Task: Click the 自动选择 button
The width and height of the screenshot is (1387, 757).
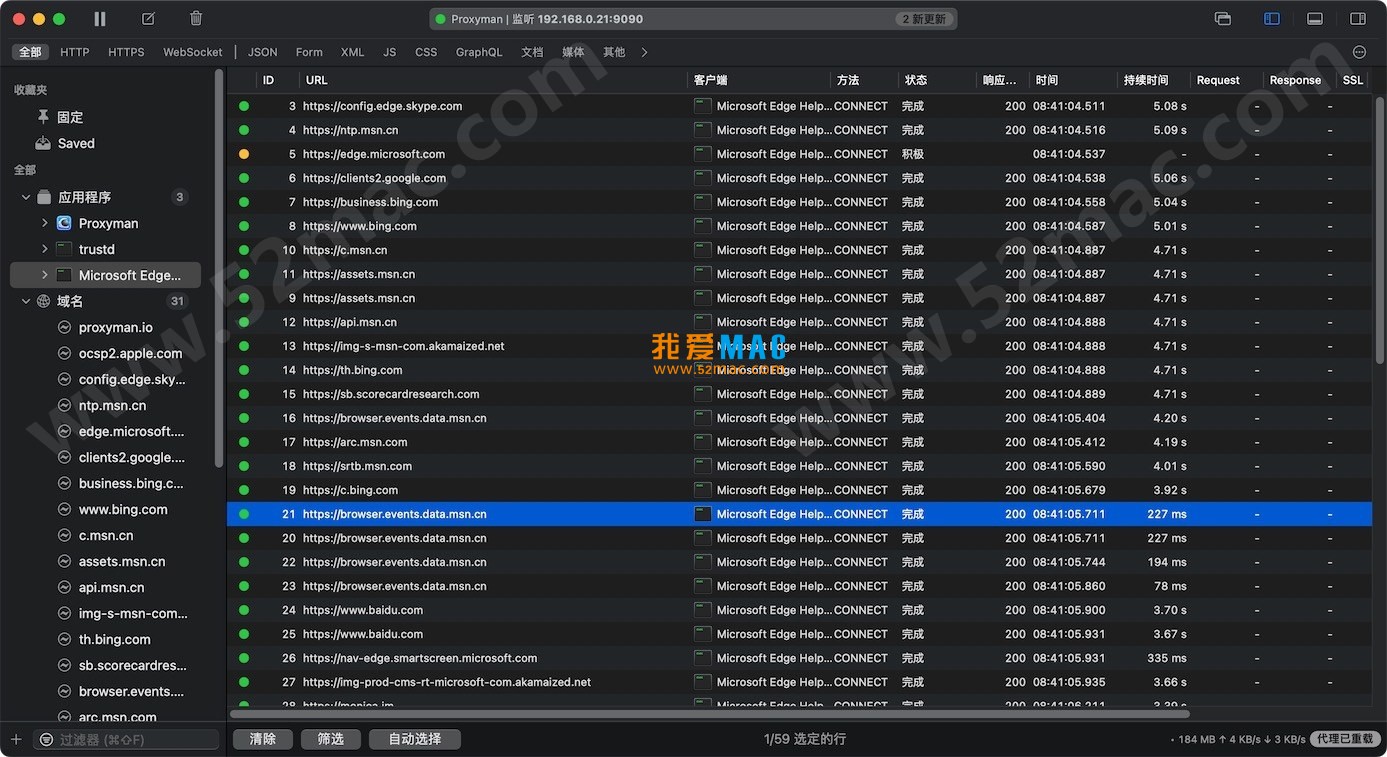Action: coord(415,739)
